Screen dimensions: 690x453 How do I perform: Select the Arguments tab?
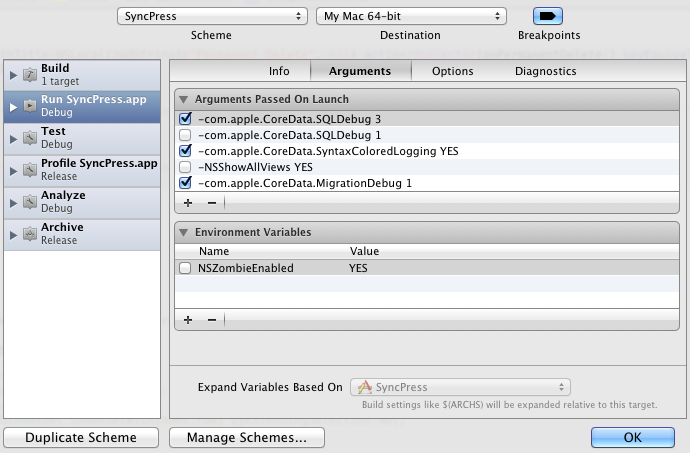(360, 71)
